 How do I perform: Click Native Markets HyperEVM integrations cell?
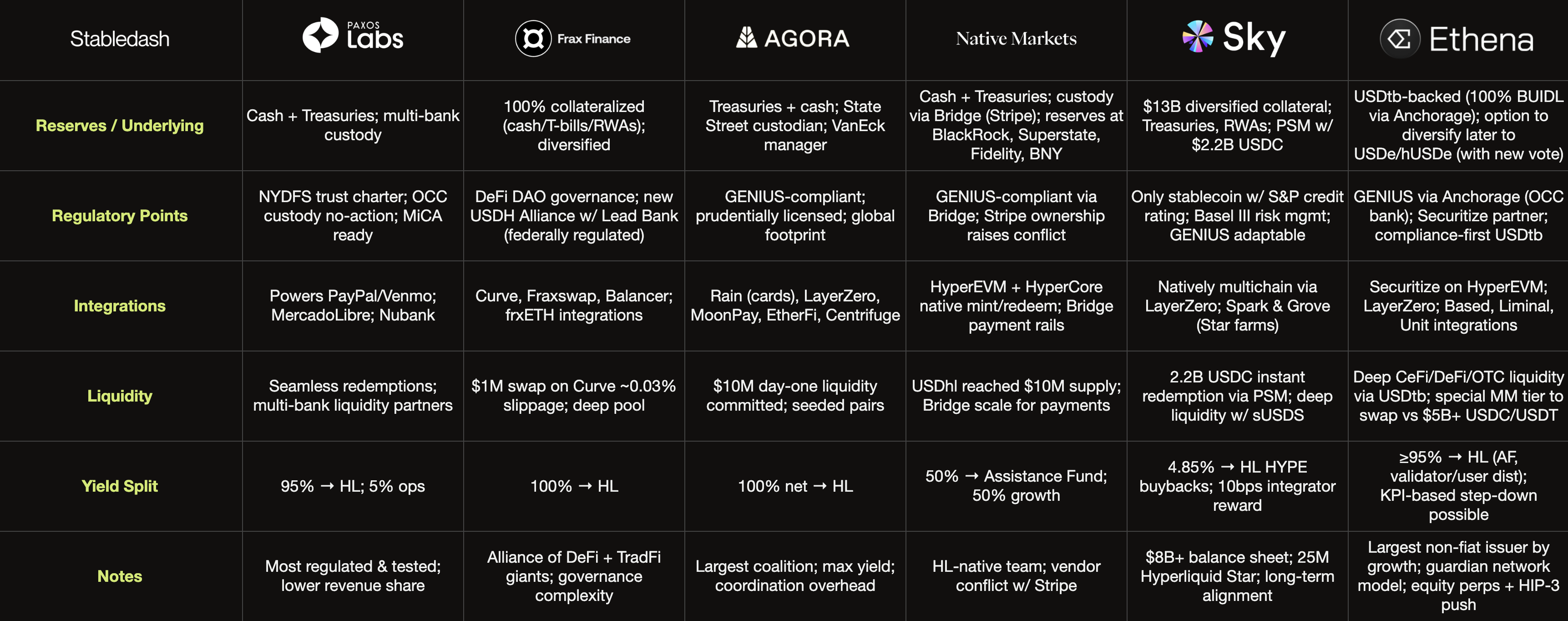pyautogui.click(x=1016, y=305)
